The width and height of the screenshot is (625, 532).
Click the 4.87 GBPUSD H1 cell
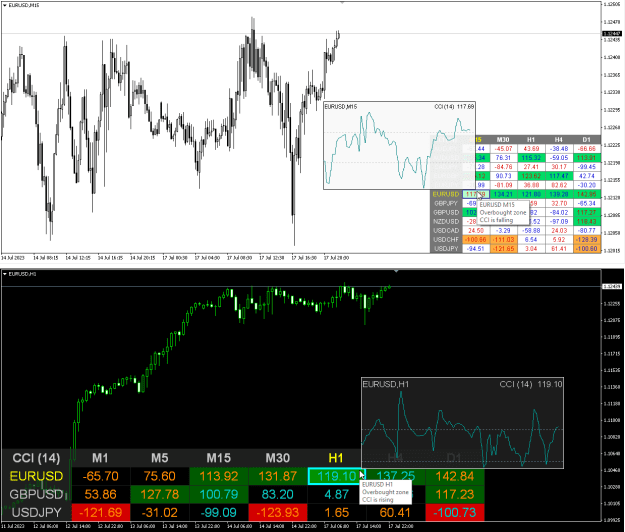coord(337,494)
